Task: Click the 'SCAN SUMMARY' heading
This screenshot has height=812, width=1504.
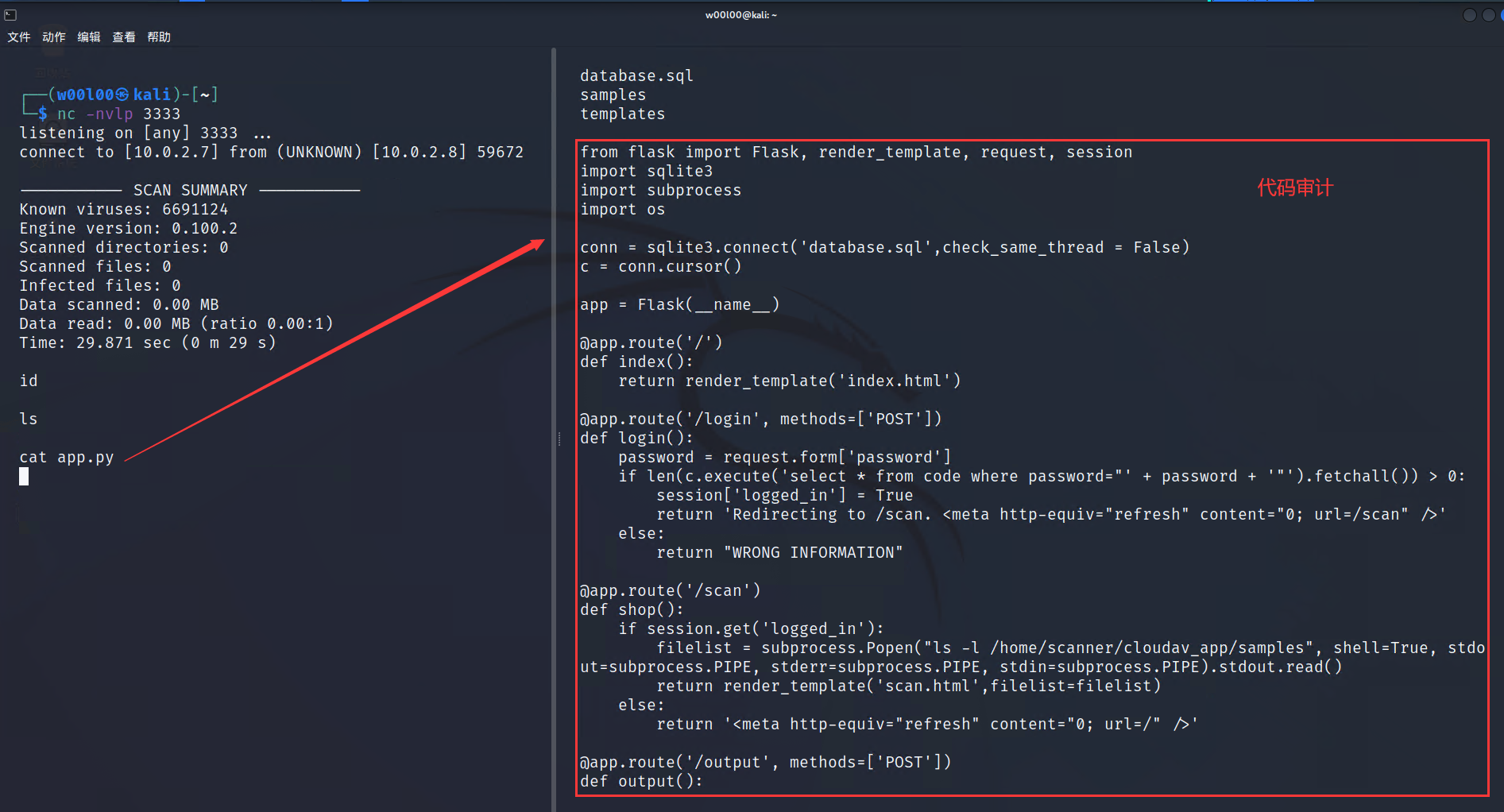Action: [191, 190]
